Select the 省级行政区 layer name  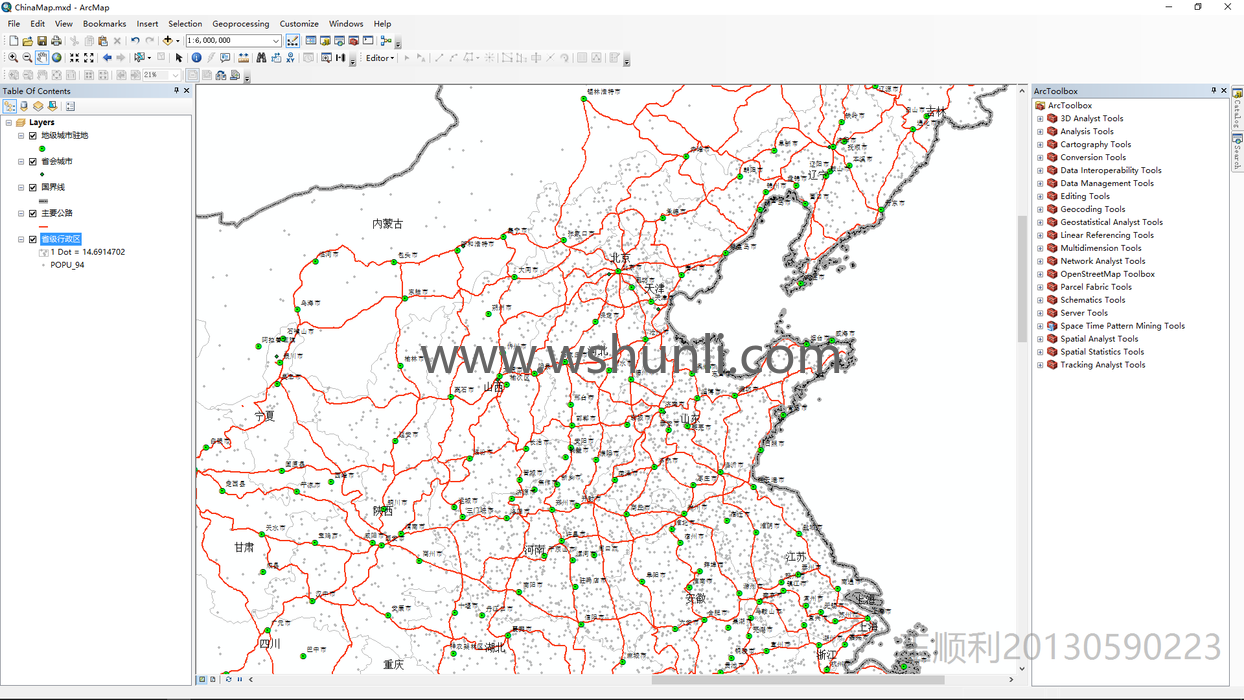[x=61, y=239]
